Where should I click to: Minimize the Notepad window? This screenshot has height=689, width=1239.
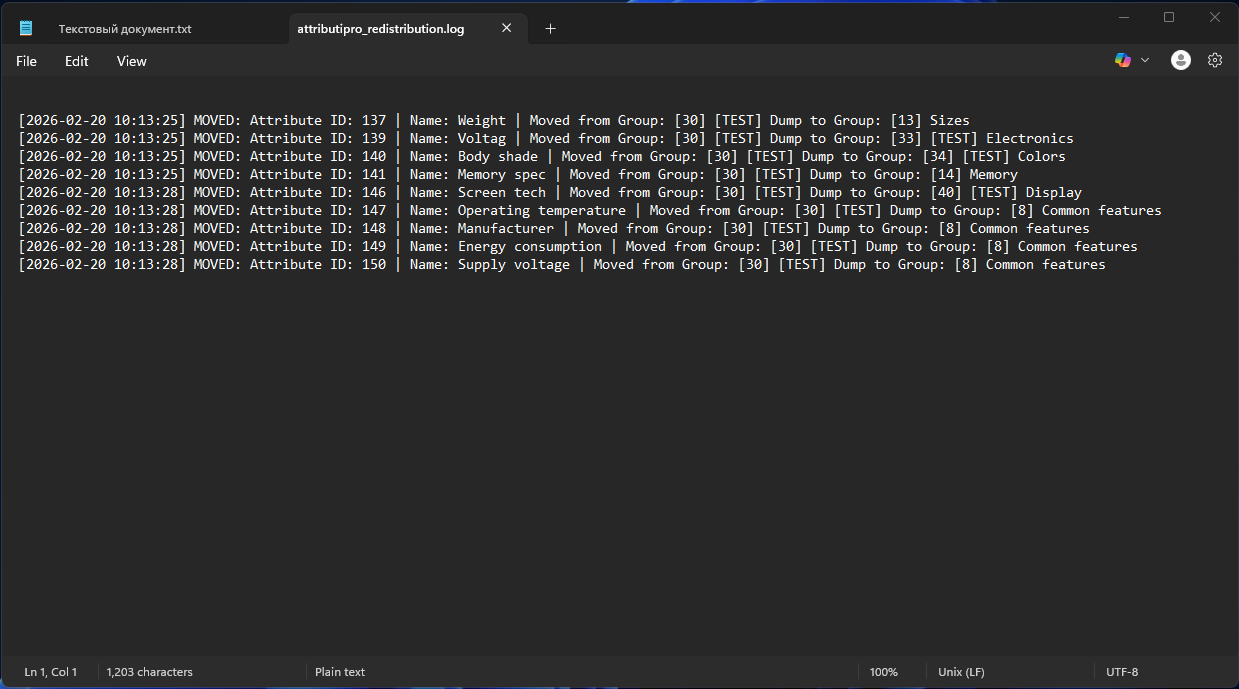pyautogui.click(x=1123, y=17)
